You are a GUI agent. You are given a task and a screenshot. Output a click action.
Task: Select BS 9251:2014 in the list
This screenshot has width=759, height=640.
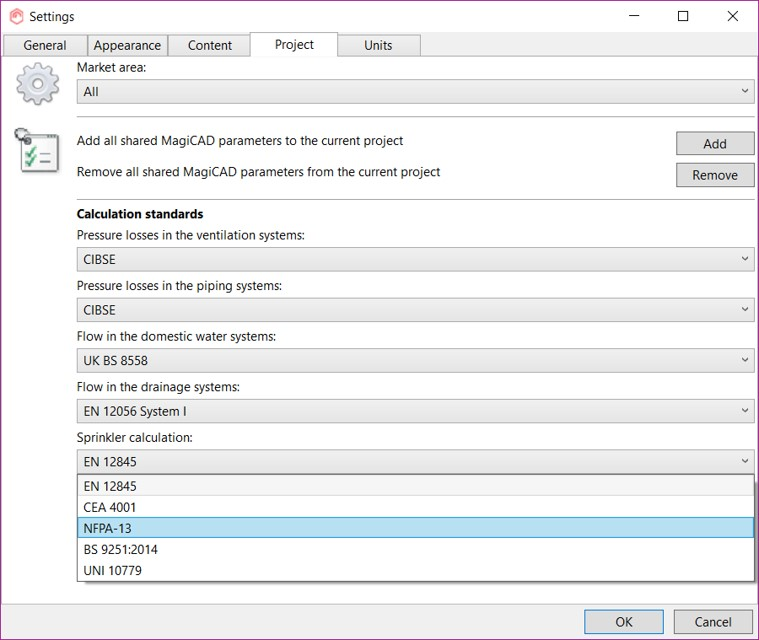(415, 549)
